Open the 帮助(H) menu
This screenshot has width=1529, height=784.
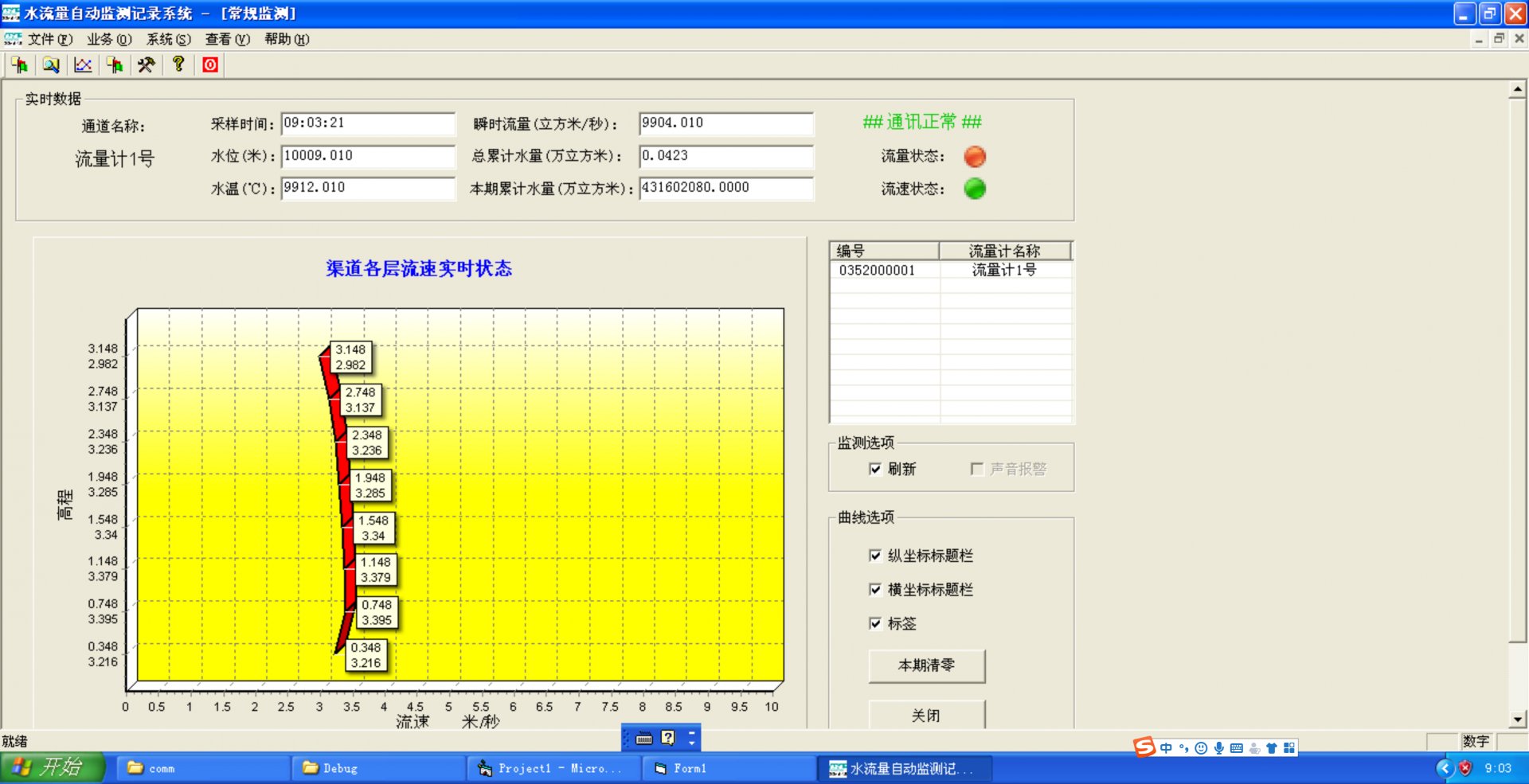pos(287,39)
